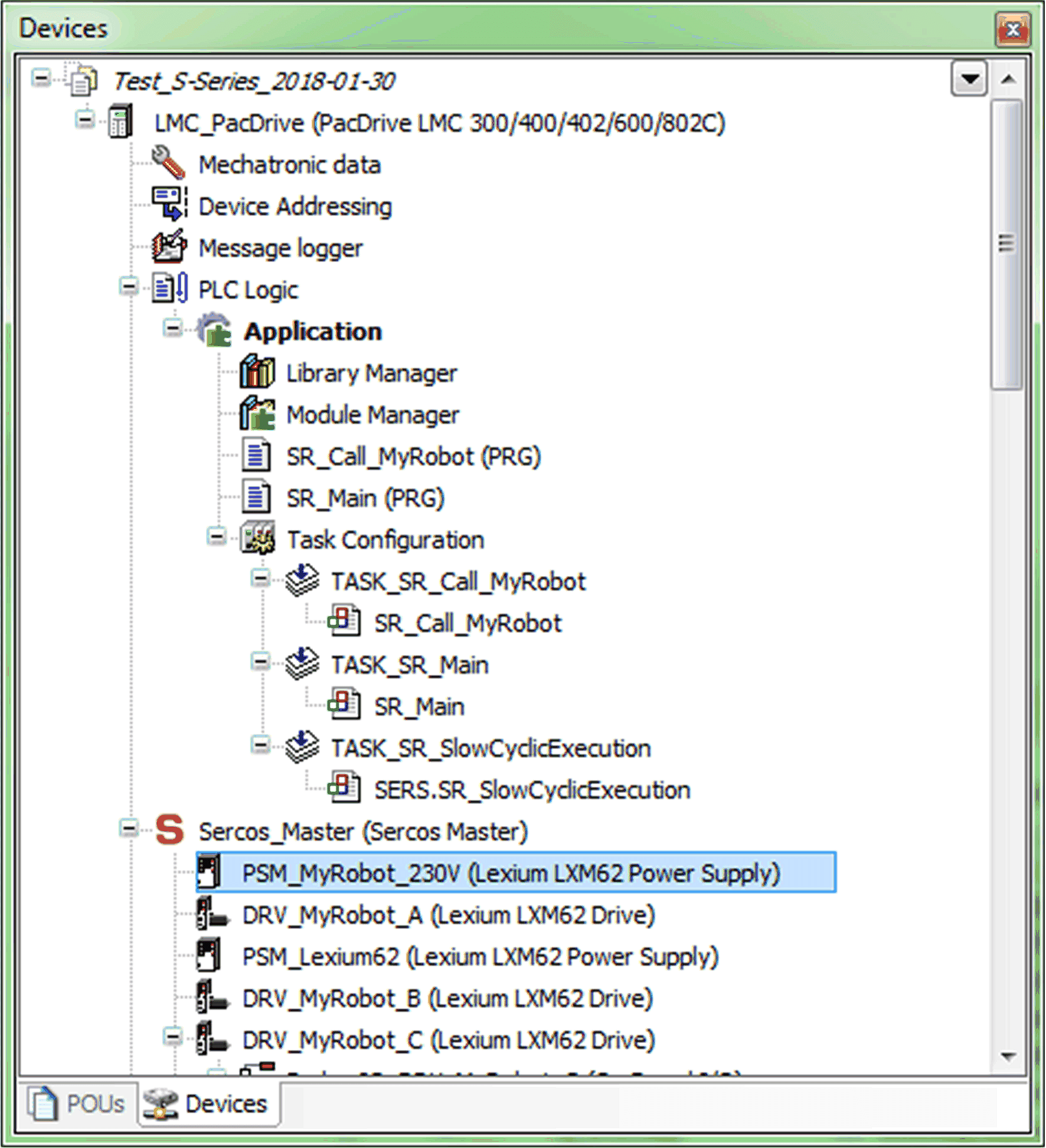1046x1148 pixels.
Task: Select the Task Configuration label
Action: point(385,539)
